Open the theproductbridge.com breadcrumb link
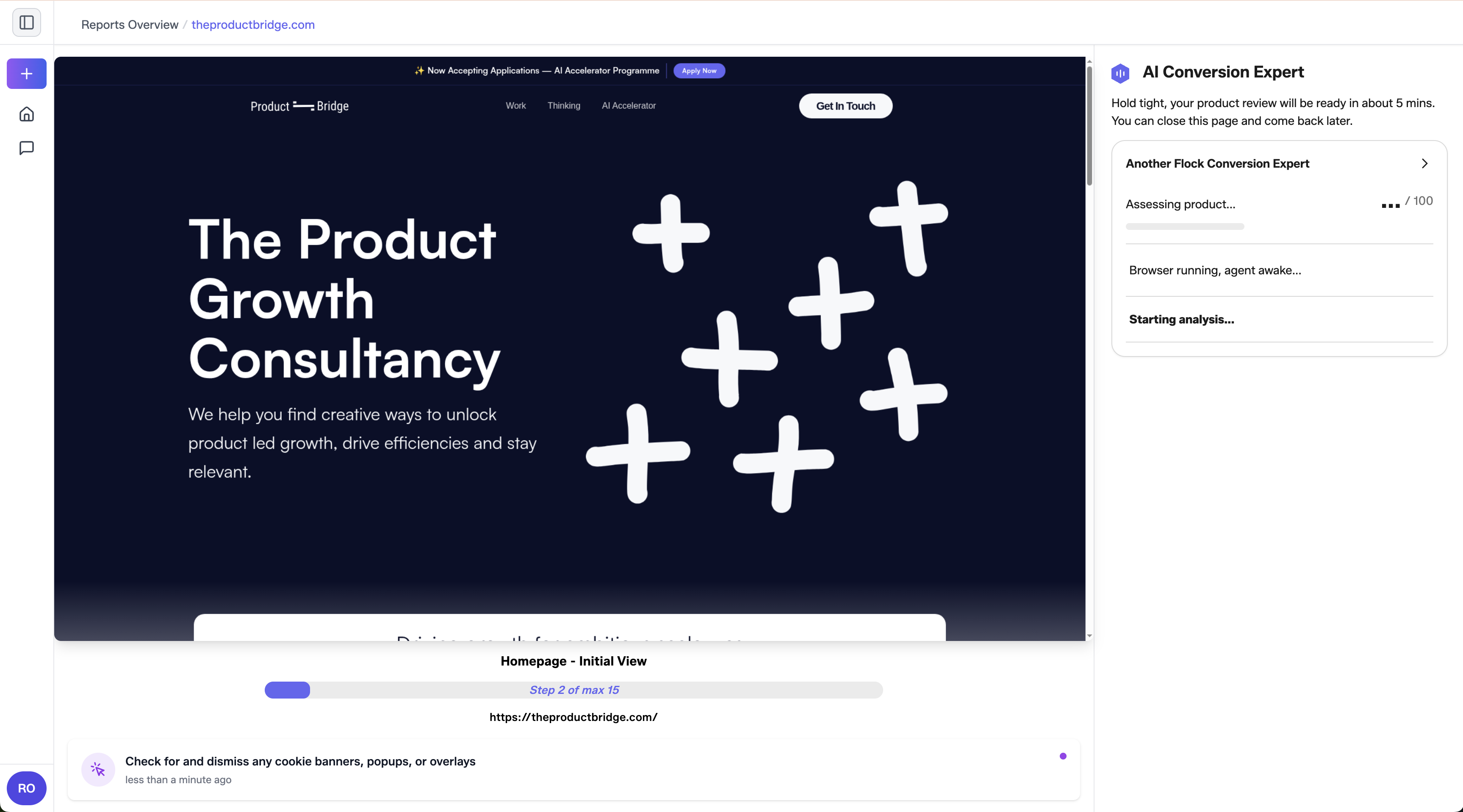The image size is (1463, 812). point(253,25)
